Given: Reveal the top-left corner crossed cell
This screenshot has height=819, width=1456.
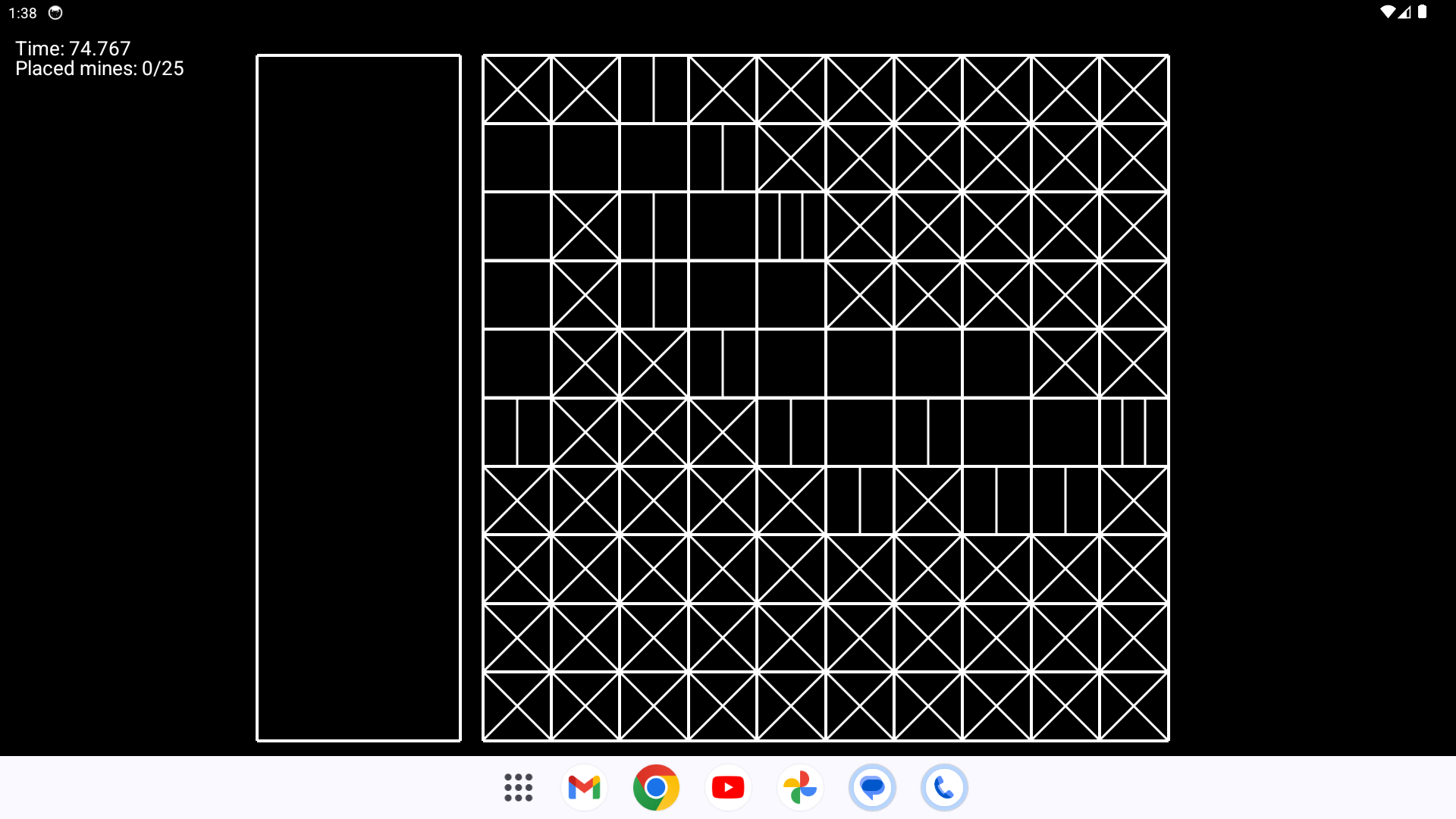Looking at the screenshot, I should click(x=517, y=89).
